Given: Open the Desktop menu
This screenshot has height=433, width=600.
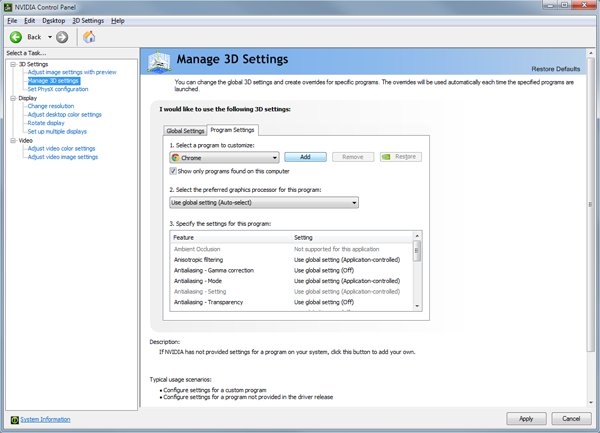Looking at the screenshot, I should point(54,21).
